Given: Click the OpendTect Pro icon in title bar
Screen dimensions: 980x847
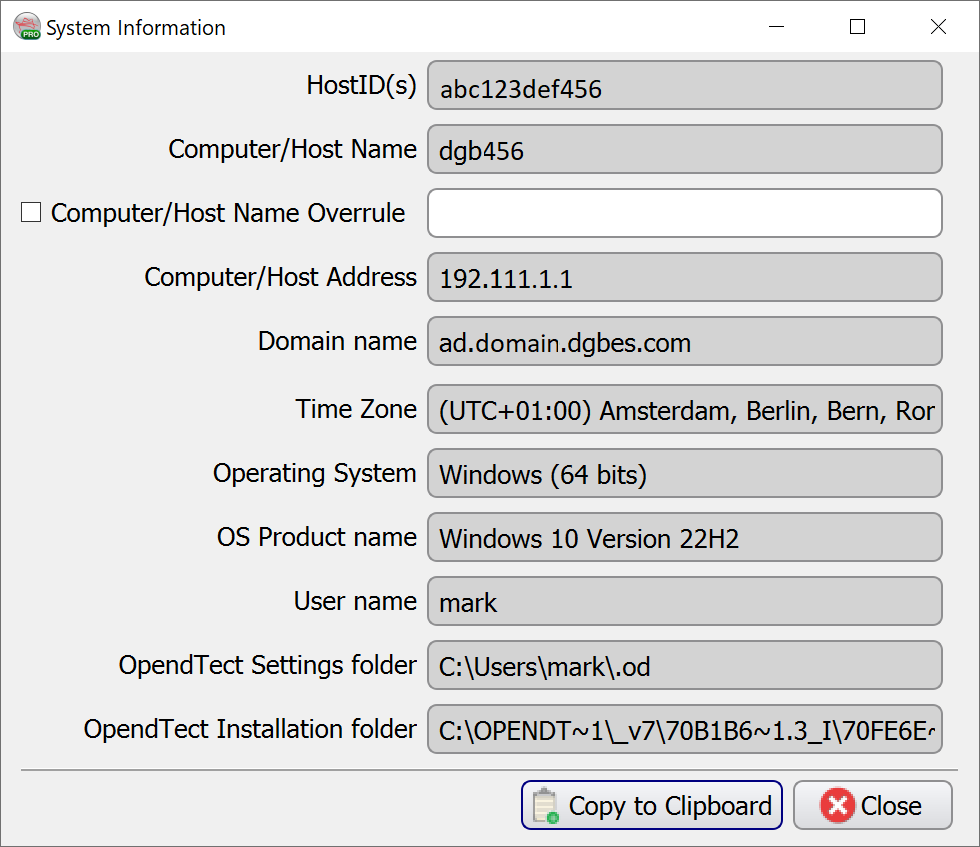Looking at the screenshot, I should point(27,27).
